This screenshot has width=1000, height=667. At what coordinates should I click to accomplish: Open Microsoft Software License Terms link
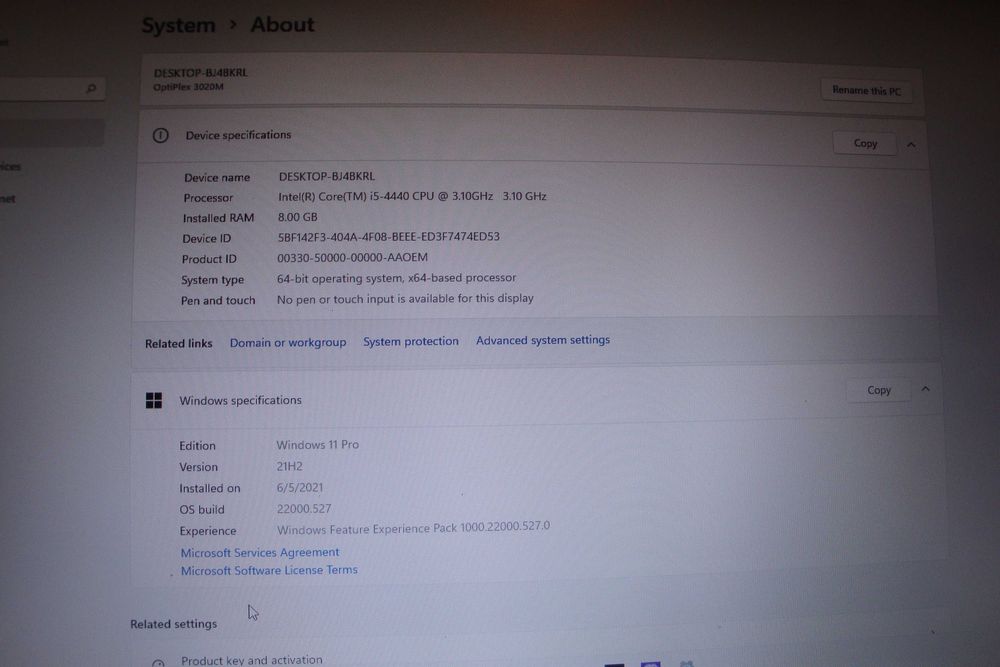(269, 570)
